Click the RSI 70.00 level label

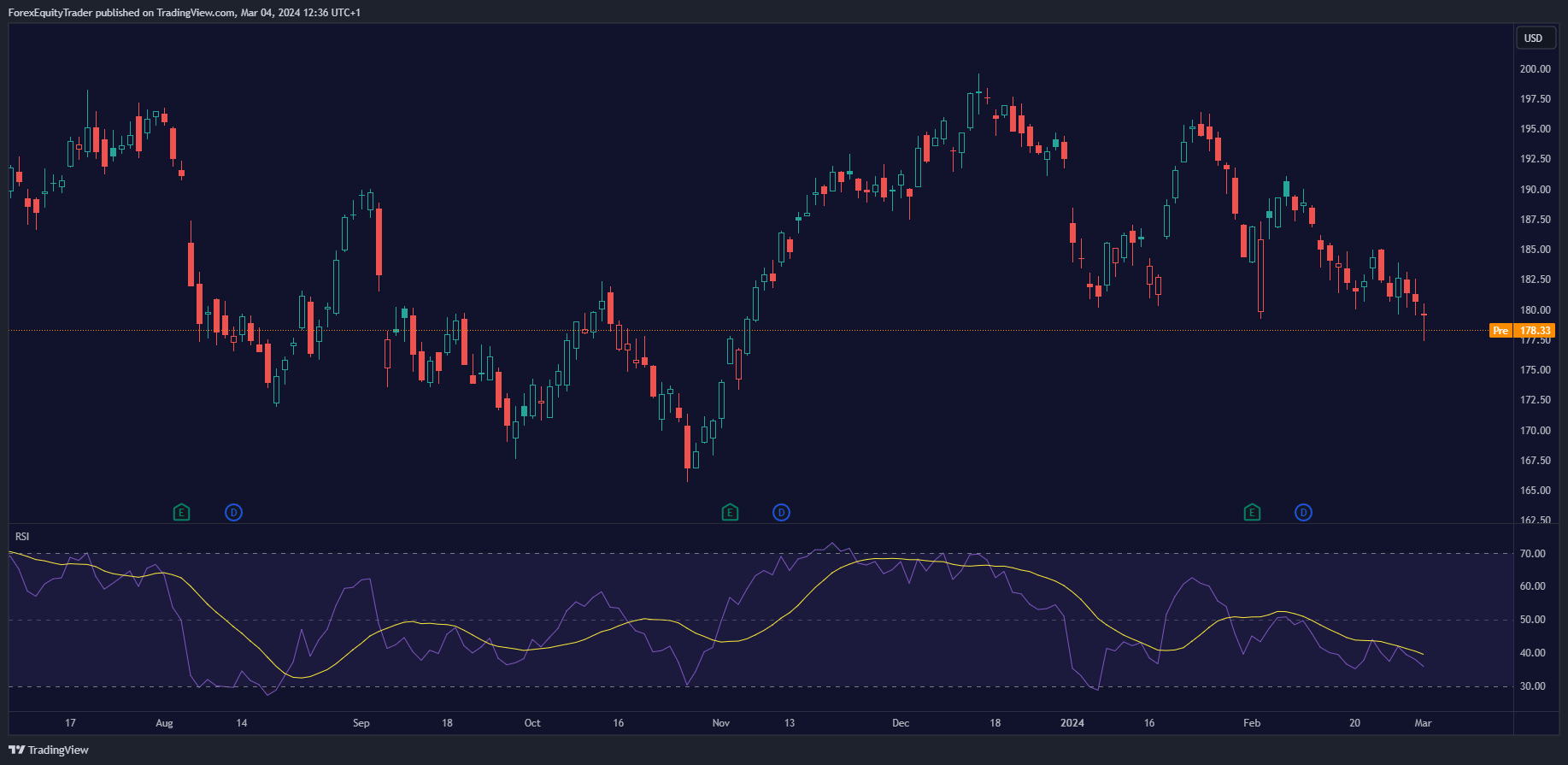tap(1533, 554)
